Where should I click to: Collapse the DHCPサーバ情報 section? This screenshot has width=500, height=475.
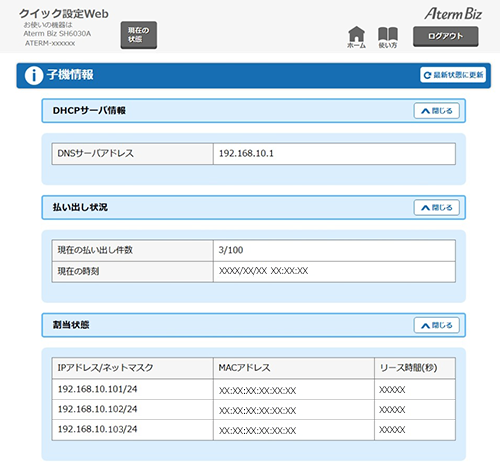pyautogui.click(x=437, y=111)
